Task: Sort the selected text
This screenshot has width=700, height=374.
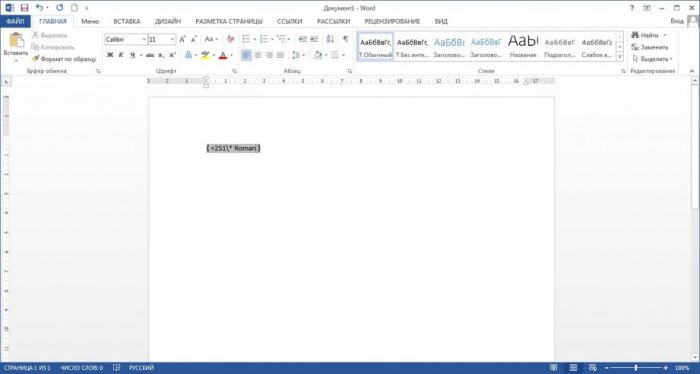Action: tap(330, 39)
